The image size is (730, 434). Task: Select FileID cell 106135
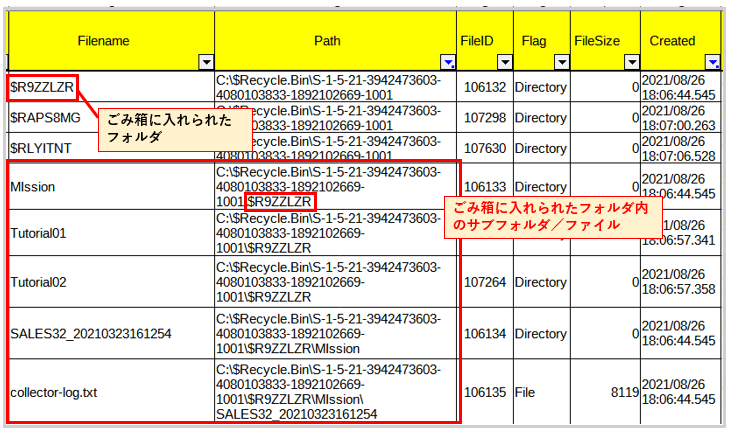click(485, 392)
